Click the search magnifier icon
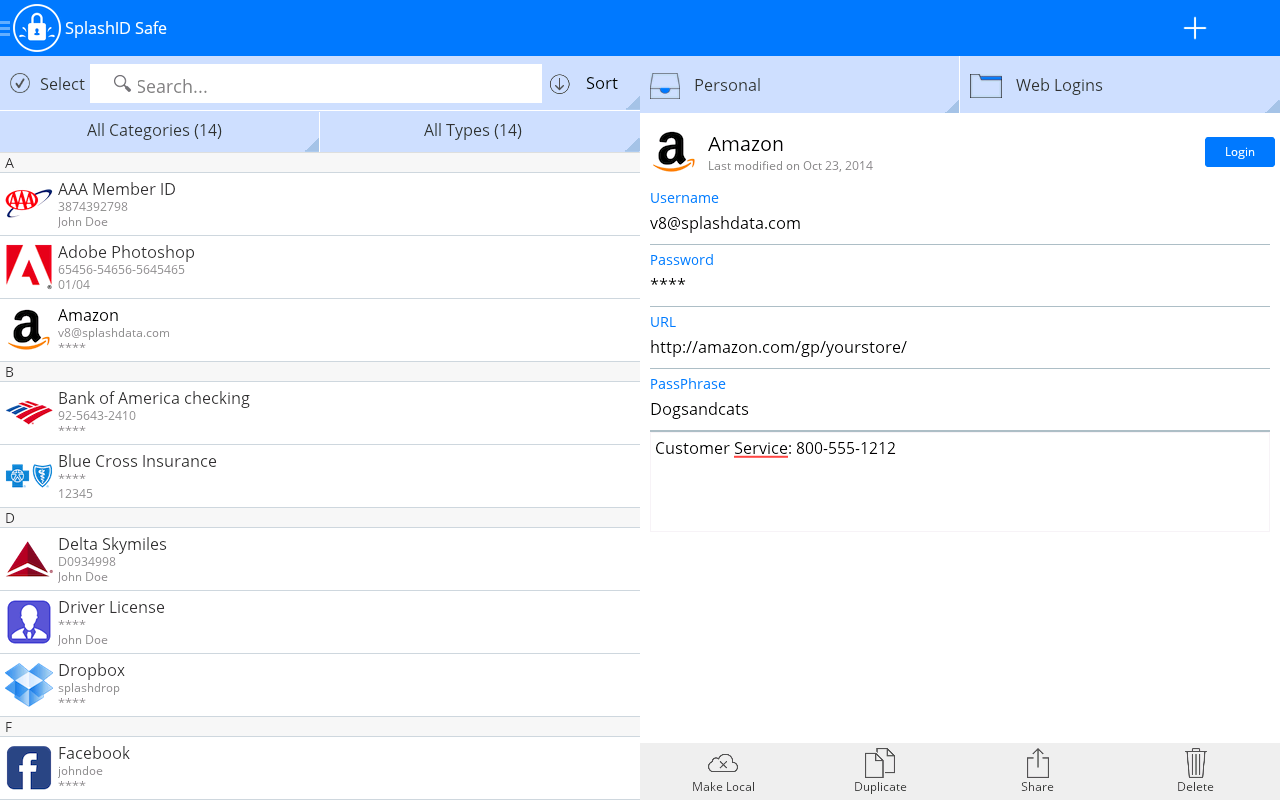 point(122,83)
